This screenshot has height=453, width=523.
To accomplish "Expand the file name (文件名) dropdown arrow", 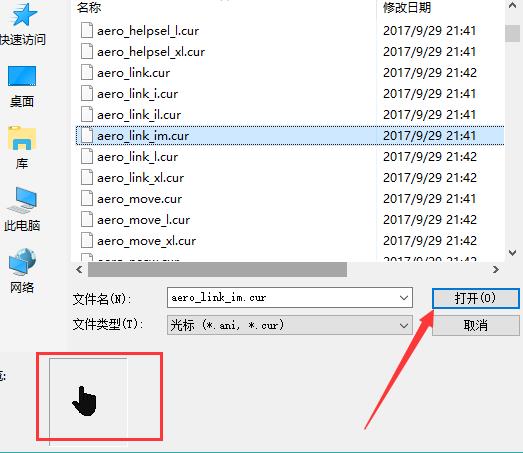I will pos(404,298).
